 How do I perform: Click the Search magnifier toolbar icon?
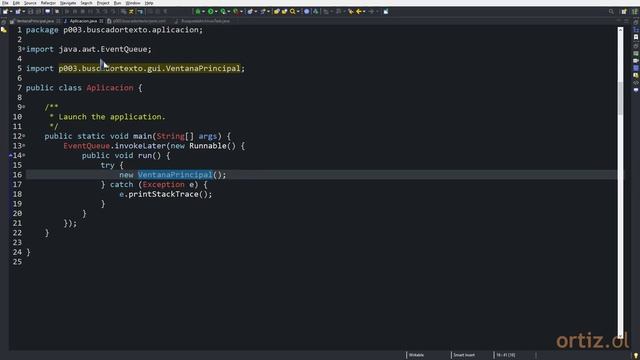click(x=293, y=11)
